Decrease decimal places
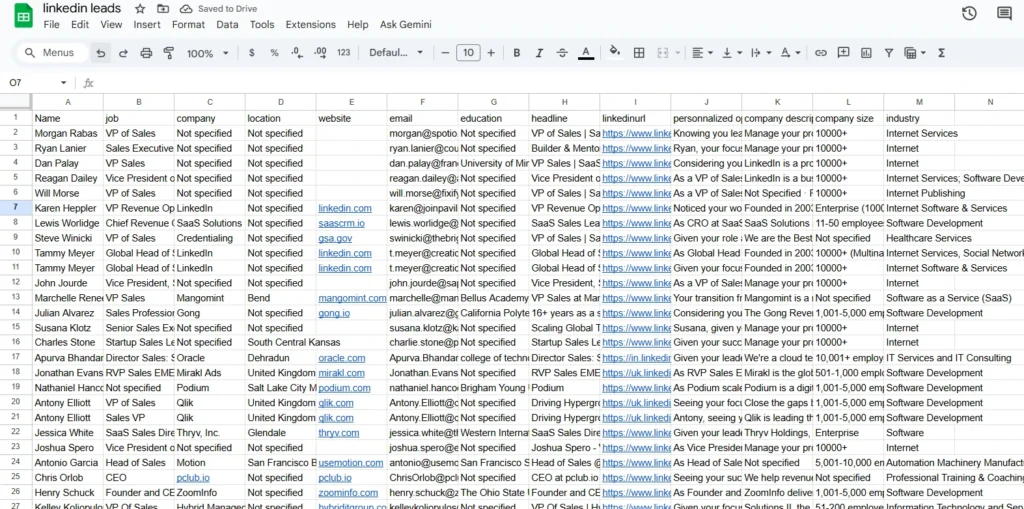The image size is (1024, 509). coord(297,53)
